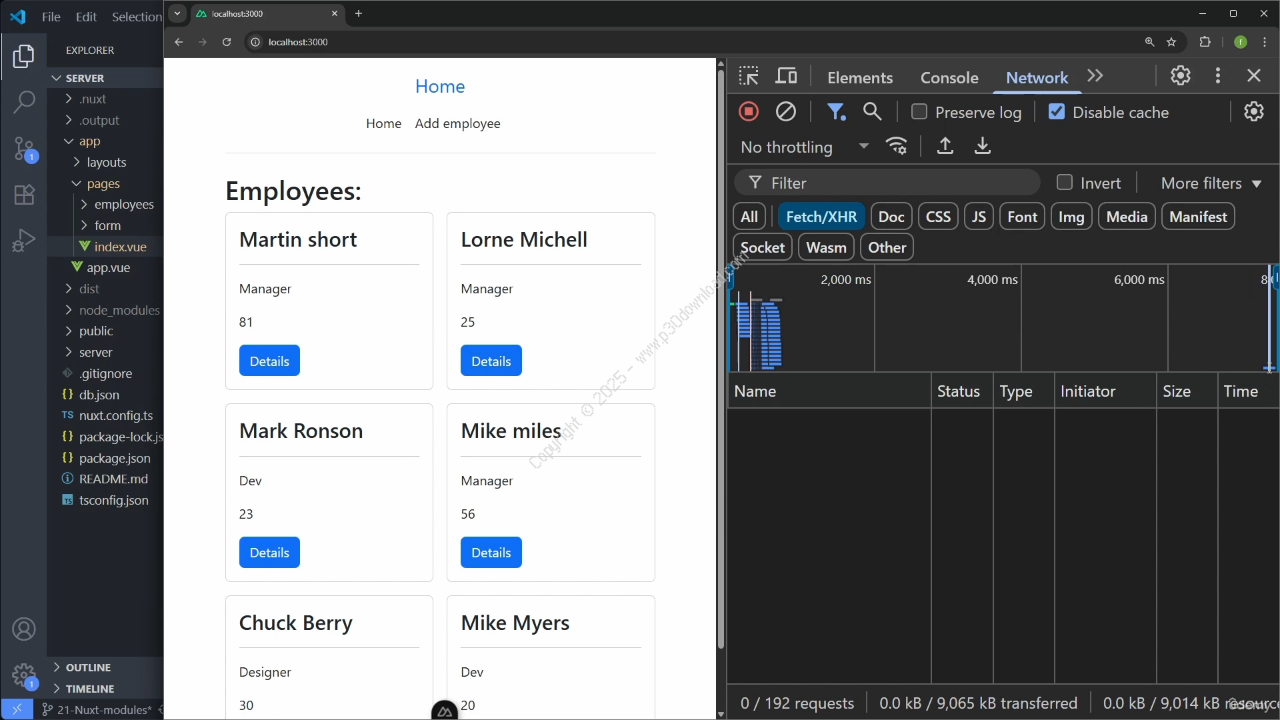Enable the Preserve log checkbox

coord(919,112)
